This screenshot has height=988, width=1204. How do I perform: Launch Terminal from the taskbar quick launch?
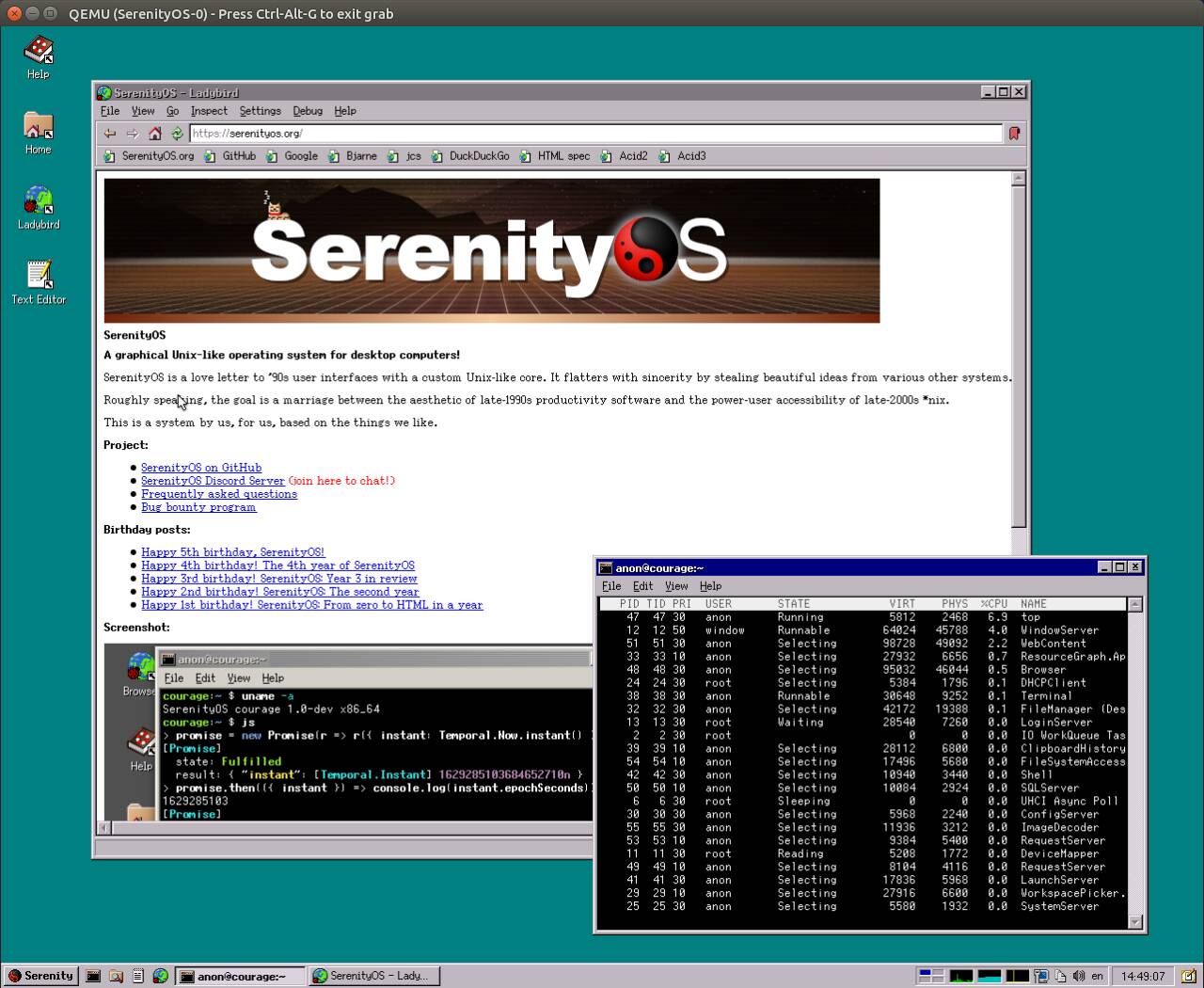(93, 976)
